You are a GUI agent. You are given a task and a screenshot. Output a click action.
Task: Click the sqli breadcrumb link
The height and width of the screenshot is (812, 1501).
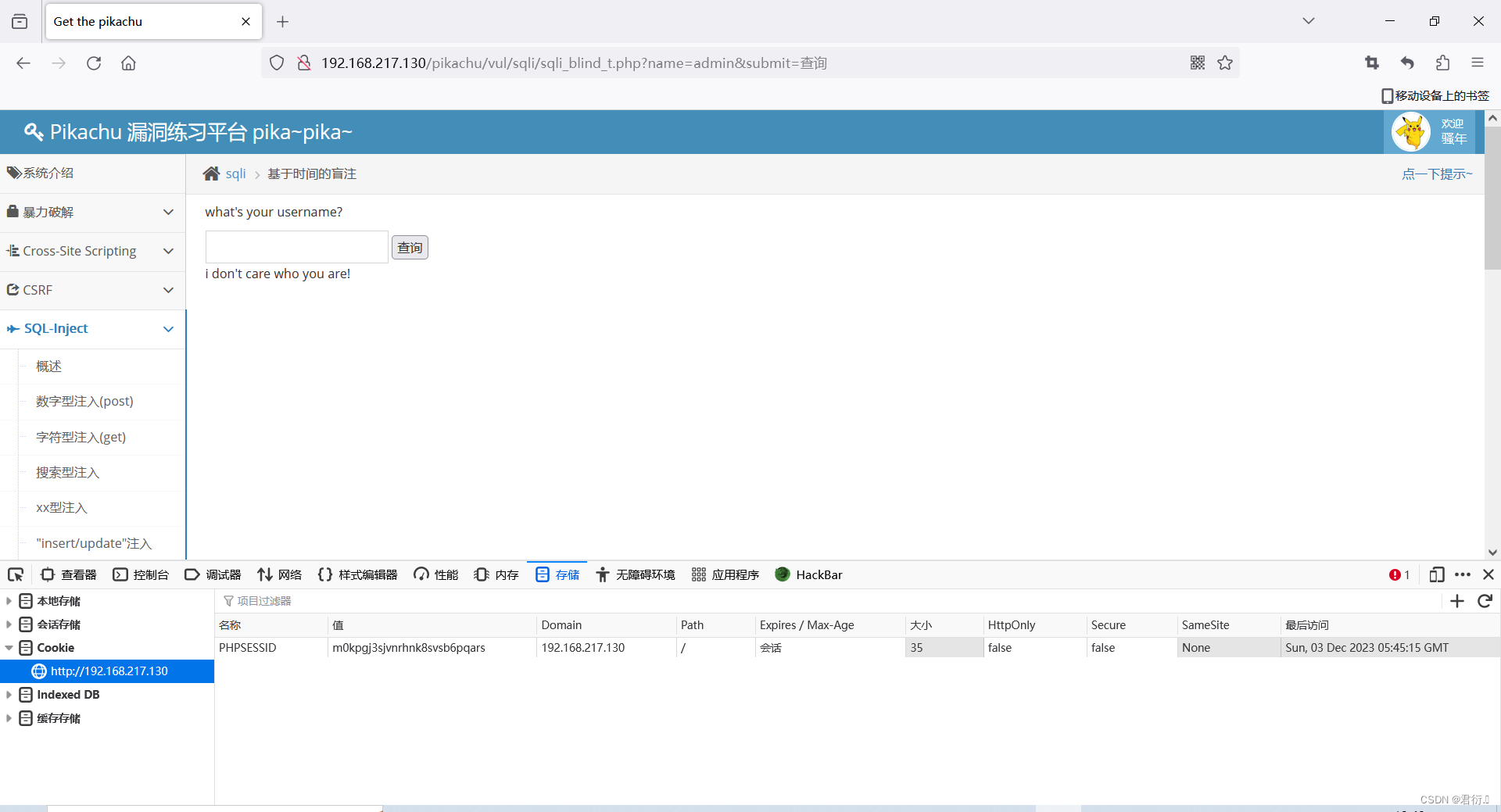point(235,173)
